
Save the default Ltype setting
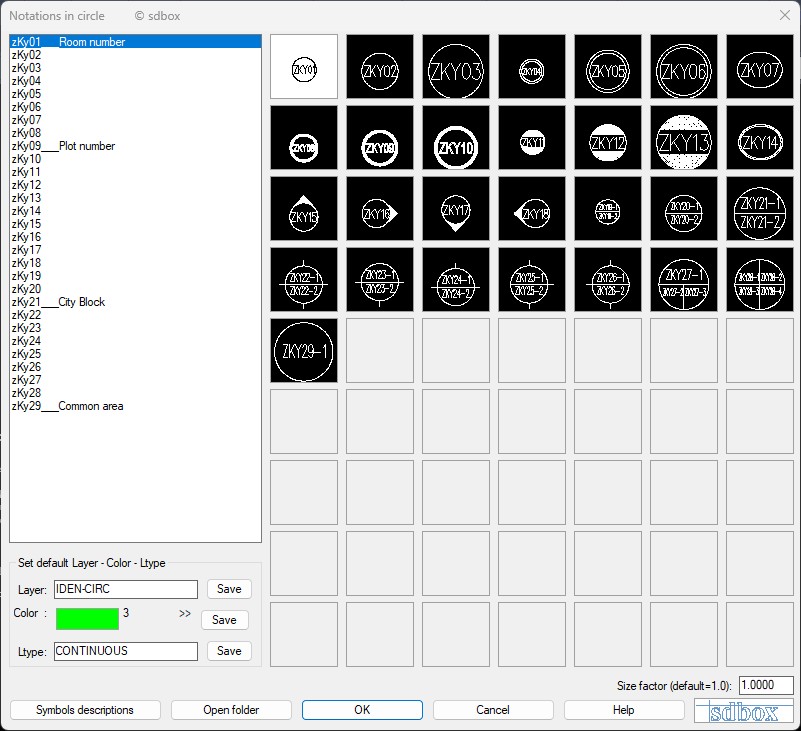tap(229, 651)
